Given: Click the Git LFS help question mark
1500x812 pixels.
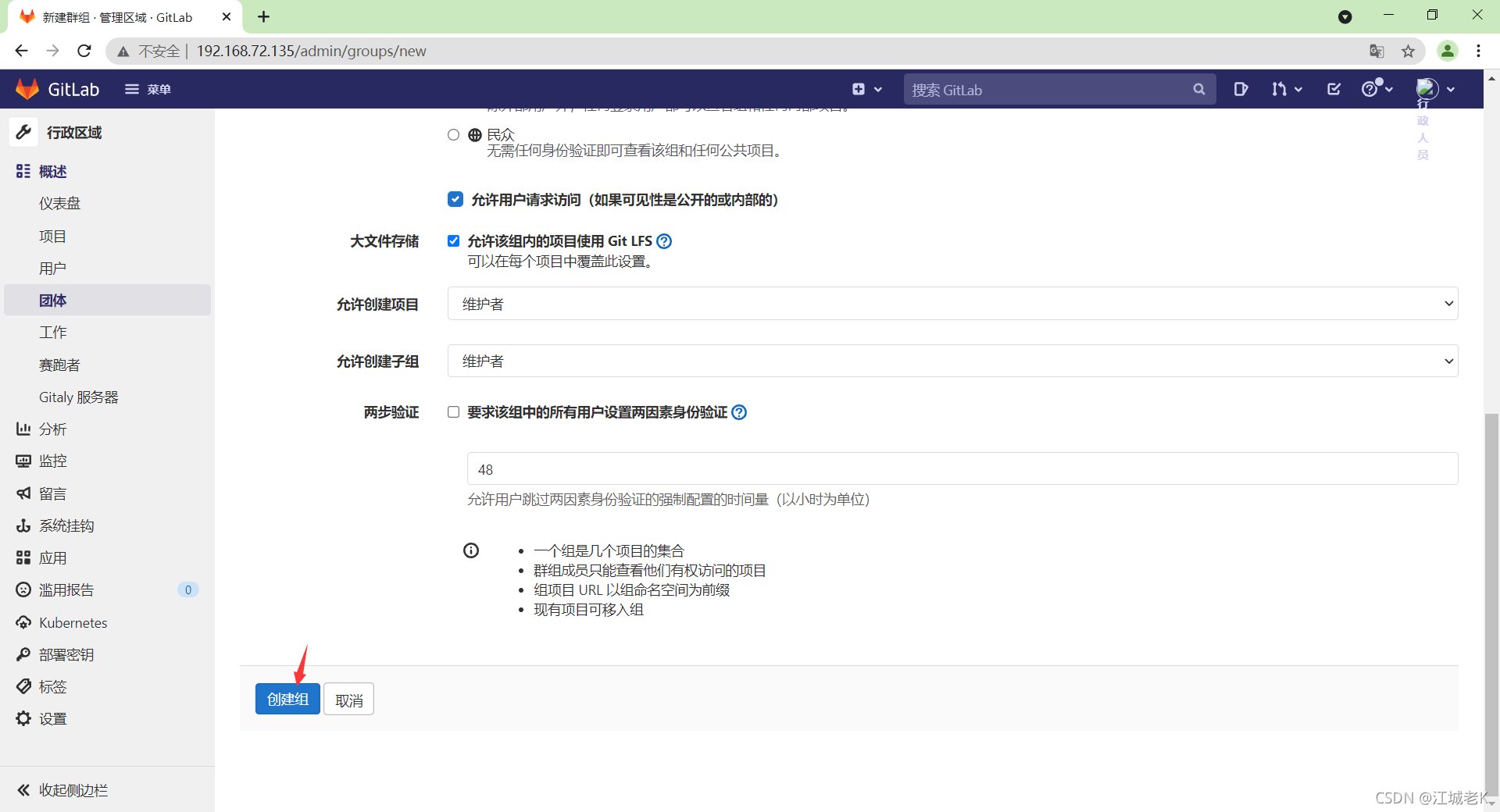Looking at the screenshot, I should point(663,240).
